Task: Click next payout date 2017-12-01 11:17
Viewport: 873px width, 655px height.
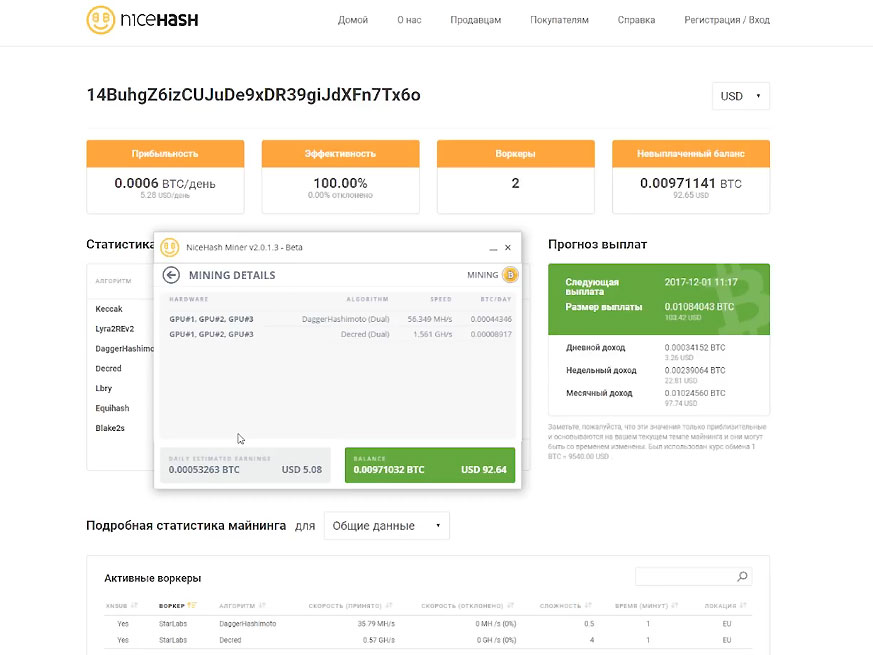Action: point(700,282)
